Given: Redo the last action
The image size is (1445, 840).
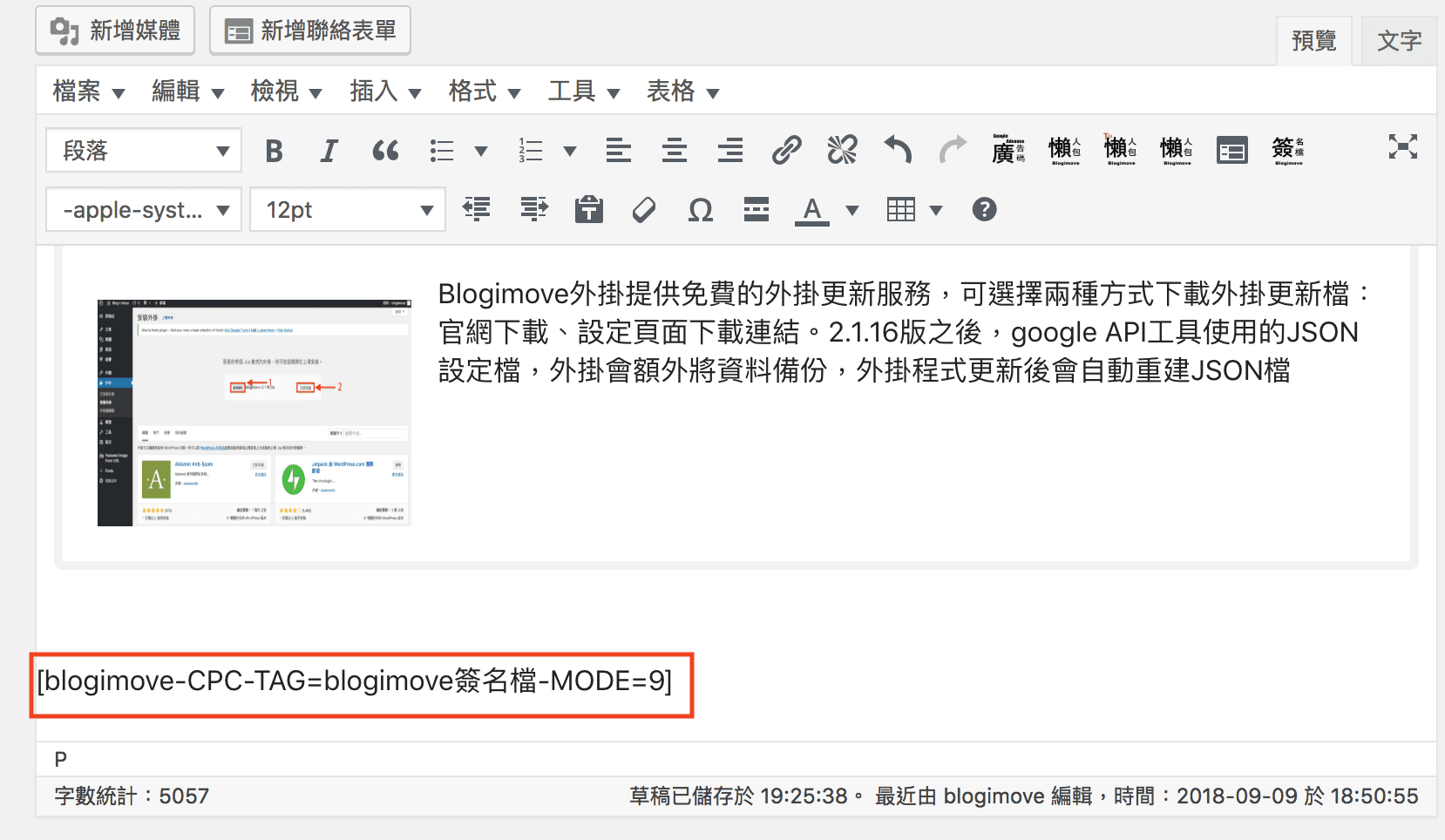Looking at the screenshot, I should [x=953, y=151].
